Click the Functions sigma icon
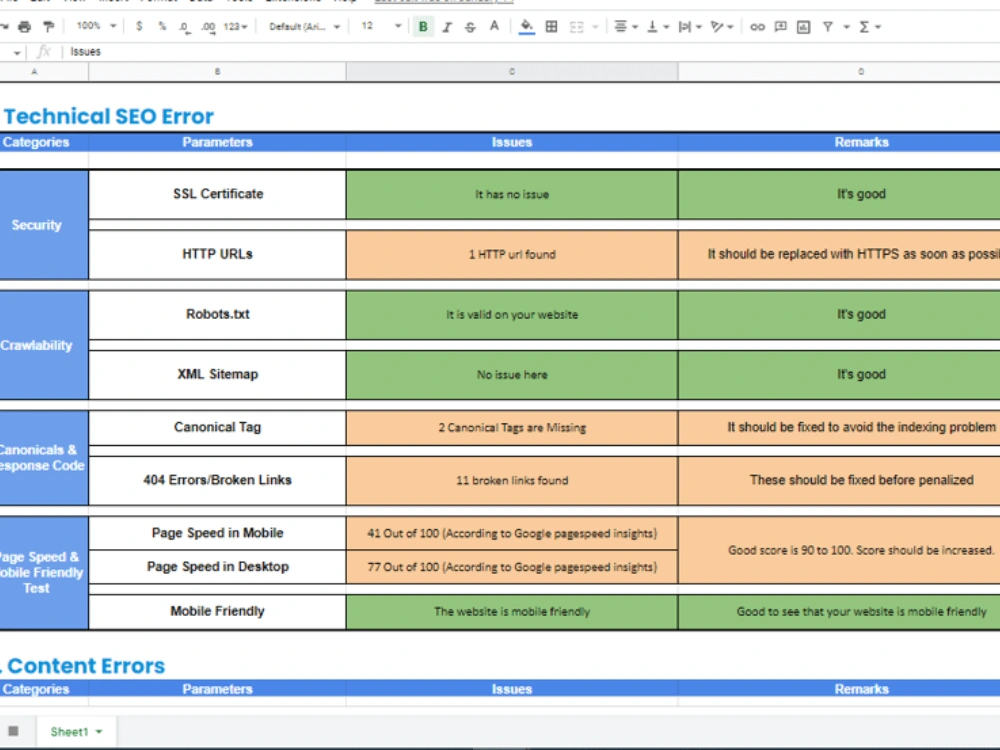1000x750 pixels. [x=864, y=27]
